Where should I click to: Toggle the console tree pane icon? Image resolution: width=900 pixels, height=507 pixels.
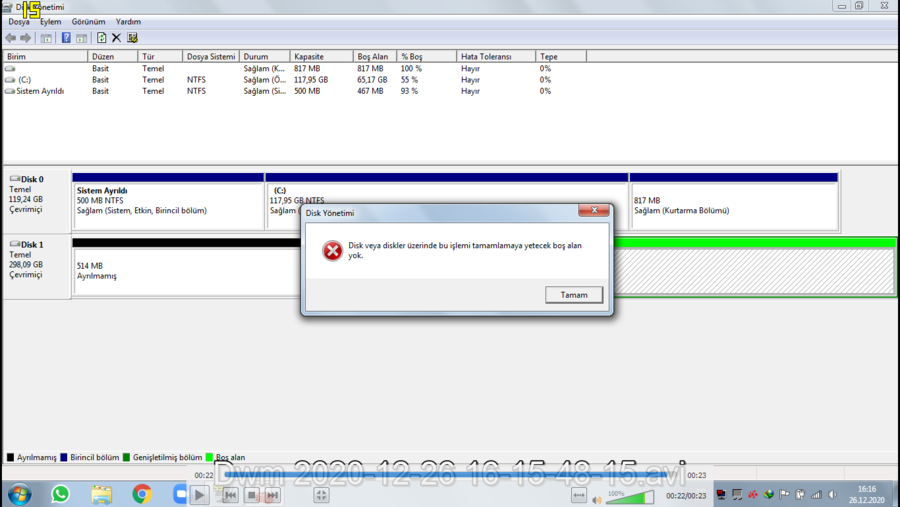[46, 38]
